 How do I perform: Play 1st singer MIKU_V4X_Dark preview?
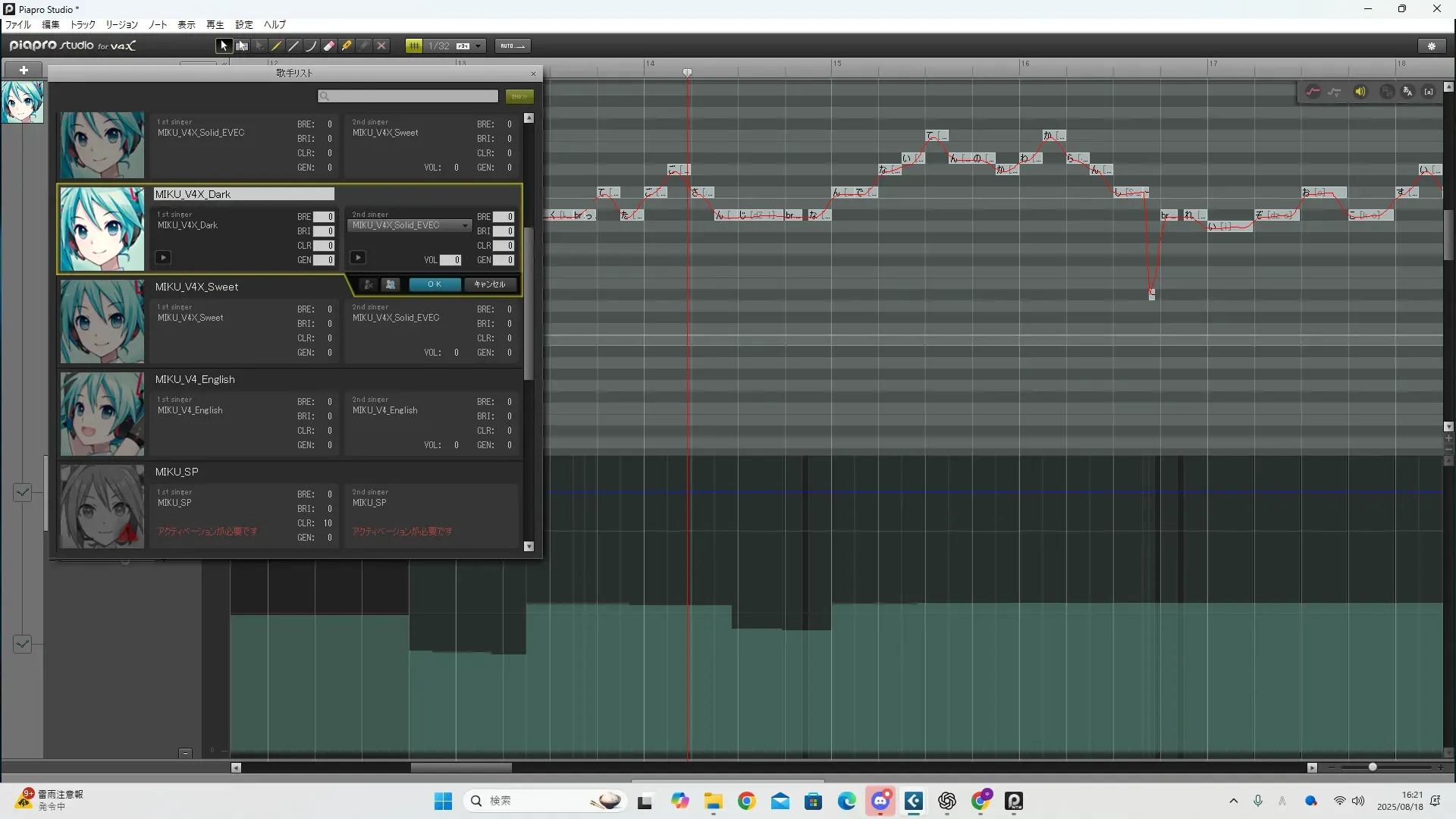[163, 258]
